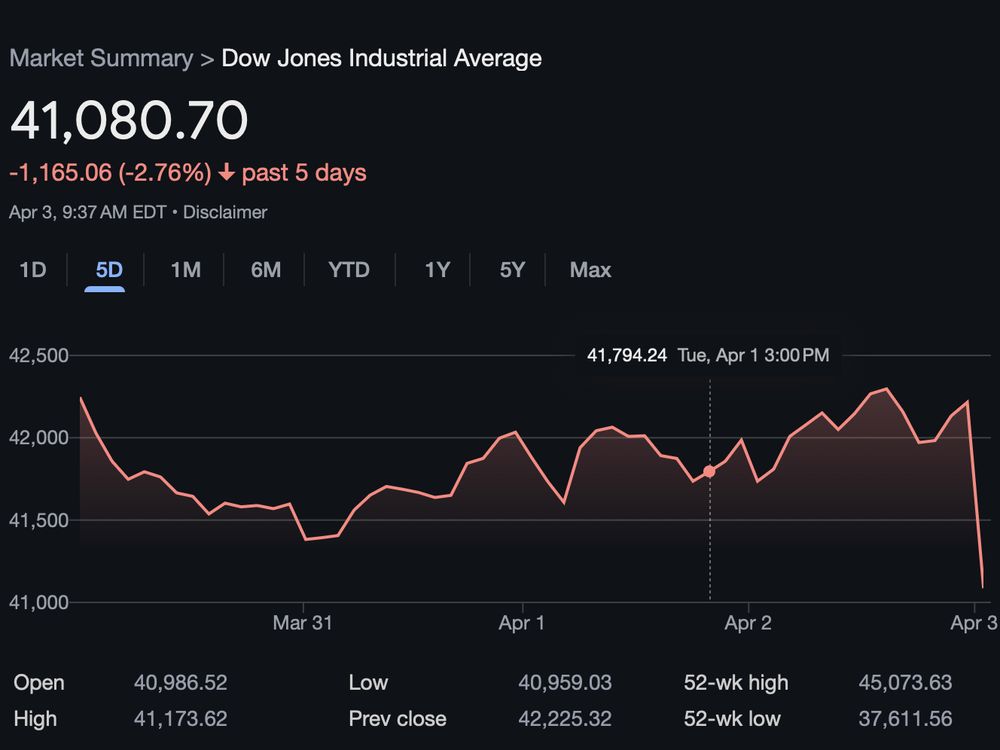Image resolution: width=1000 pixels, height=750 pixels.
Task: Click the Mar 31 date axis label
Action: [x=302, y=622]
